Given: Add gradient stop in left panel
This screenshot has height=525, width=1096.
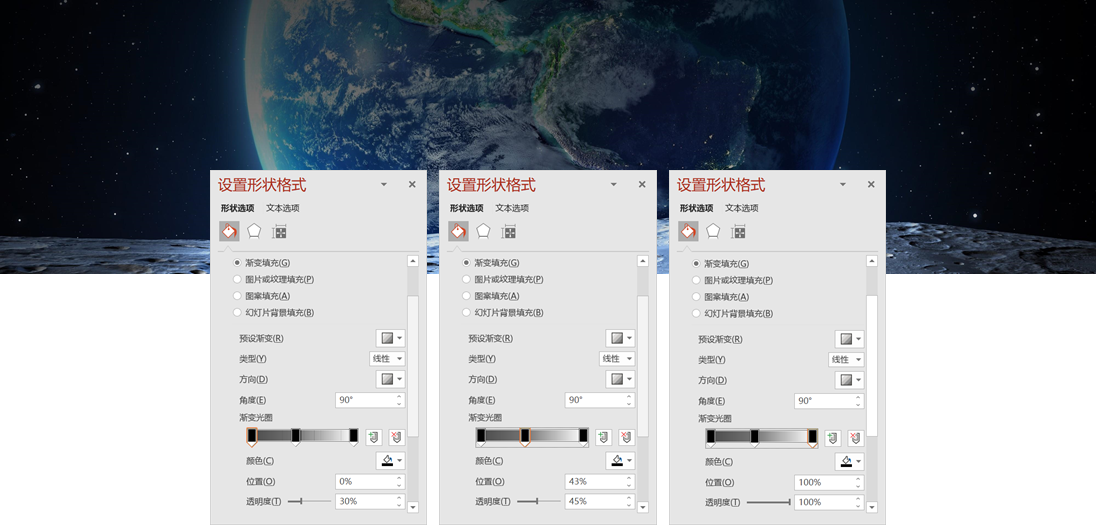Looking at the screenshot, I should (373, 438).
